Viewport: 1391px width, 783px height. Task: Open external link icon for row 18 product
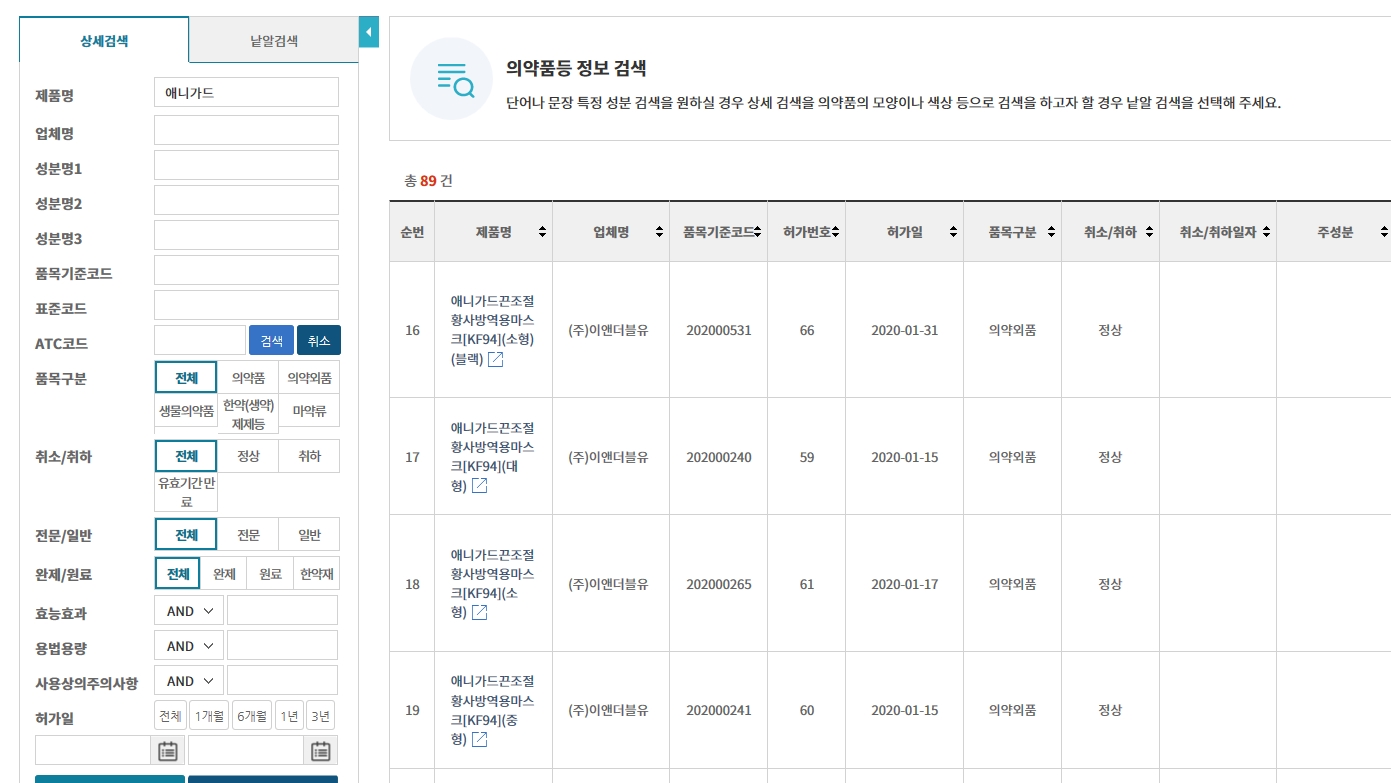click(x=479, y=612)
